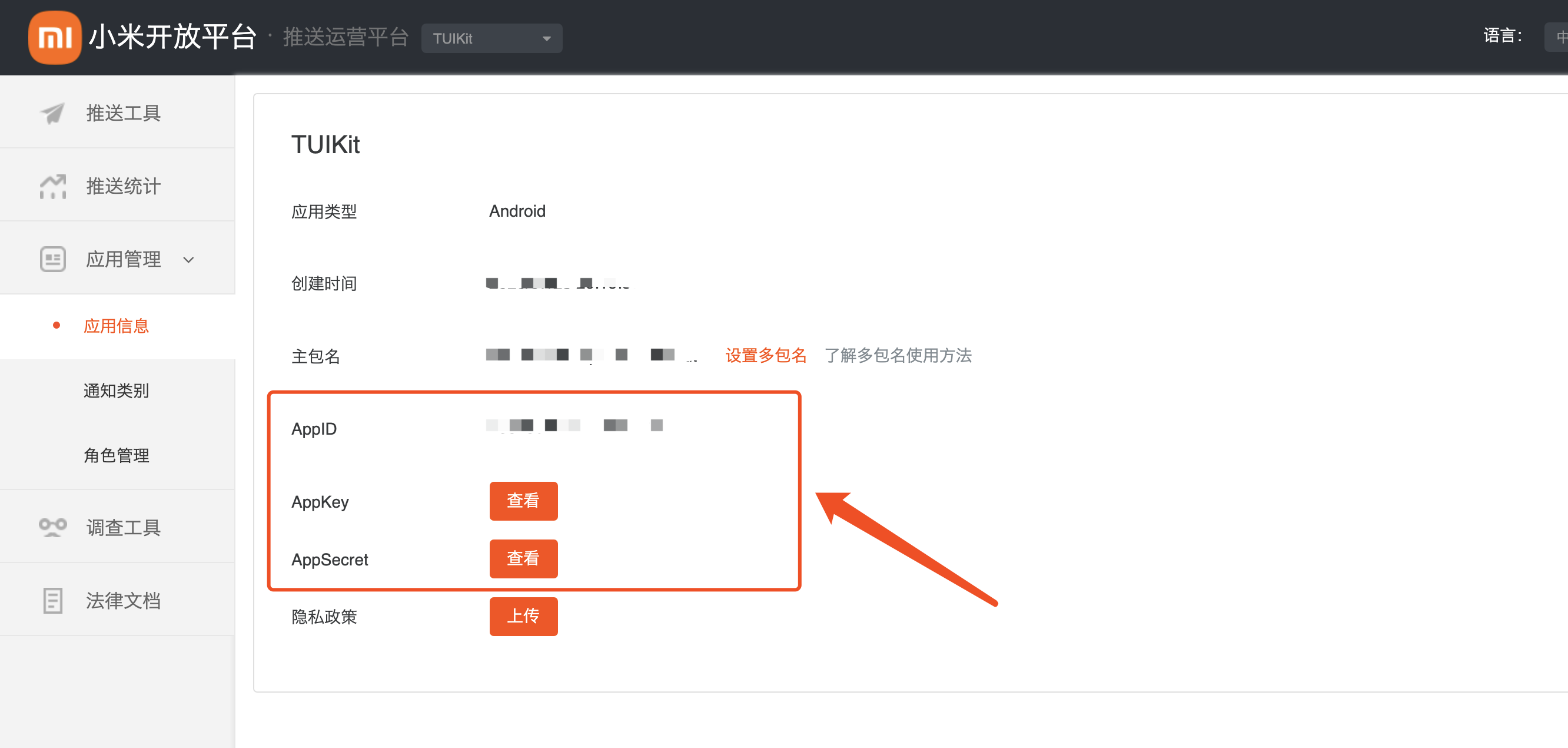The height and width of the screenshot is (748, 1568).
Task: Click the 隐私政策 label
Action: click(324, 617)
